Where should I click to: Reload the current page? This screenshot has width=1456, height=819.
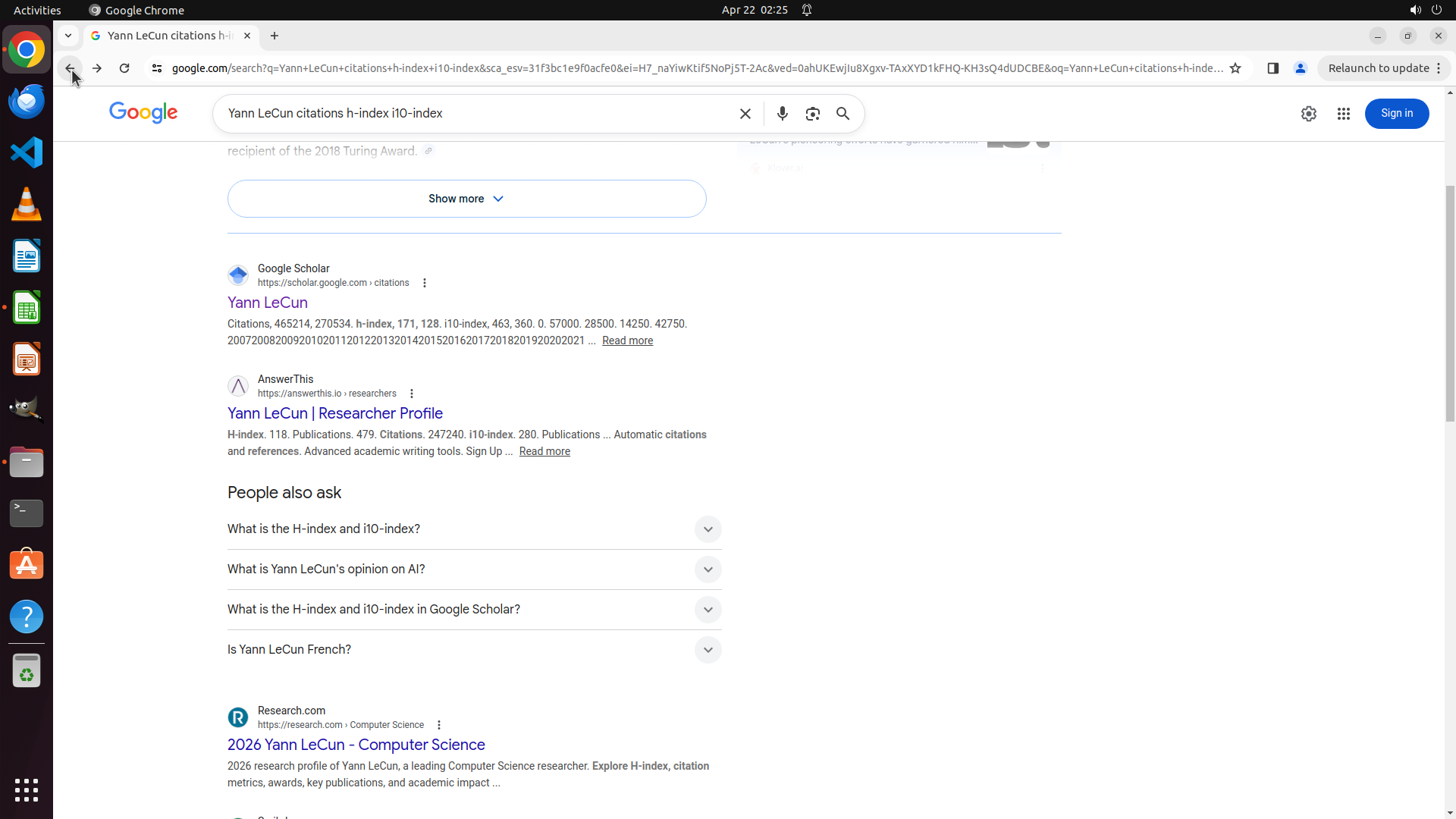coord(124,68)
